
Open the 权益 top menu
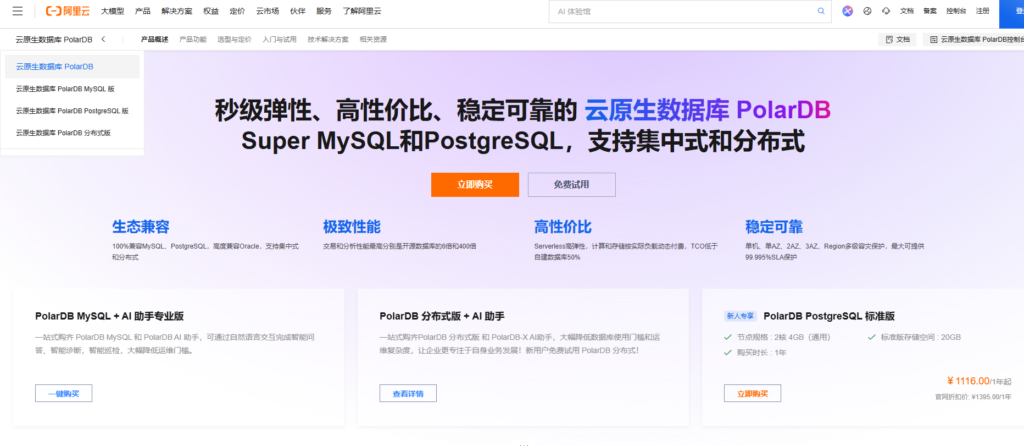(x=211, y=11)
